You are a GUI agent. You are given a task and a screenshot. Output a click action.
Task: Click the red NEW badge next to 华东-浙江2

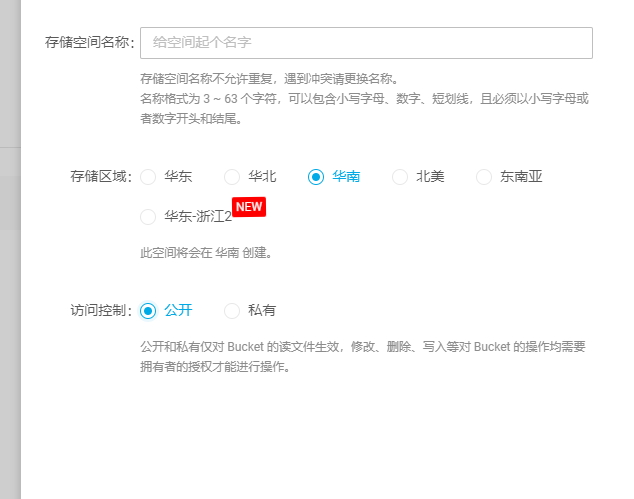pyautogui.click(x=249, y=207)
